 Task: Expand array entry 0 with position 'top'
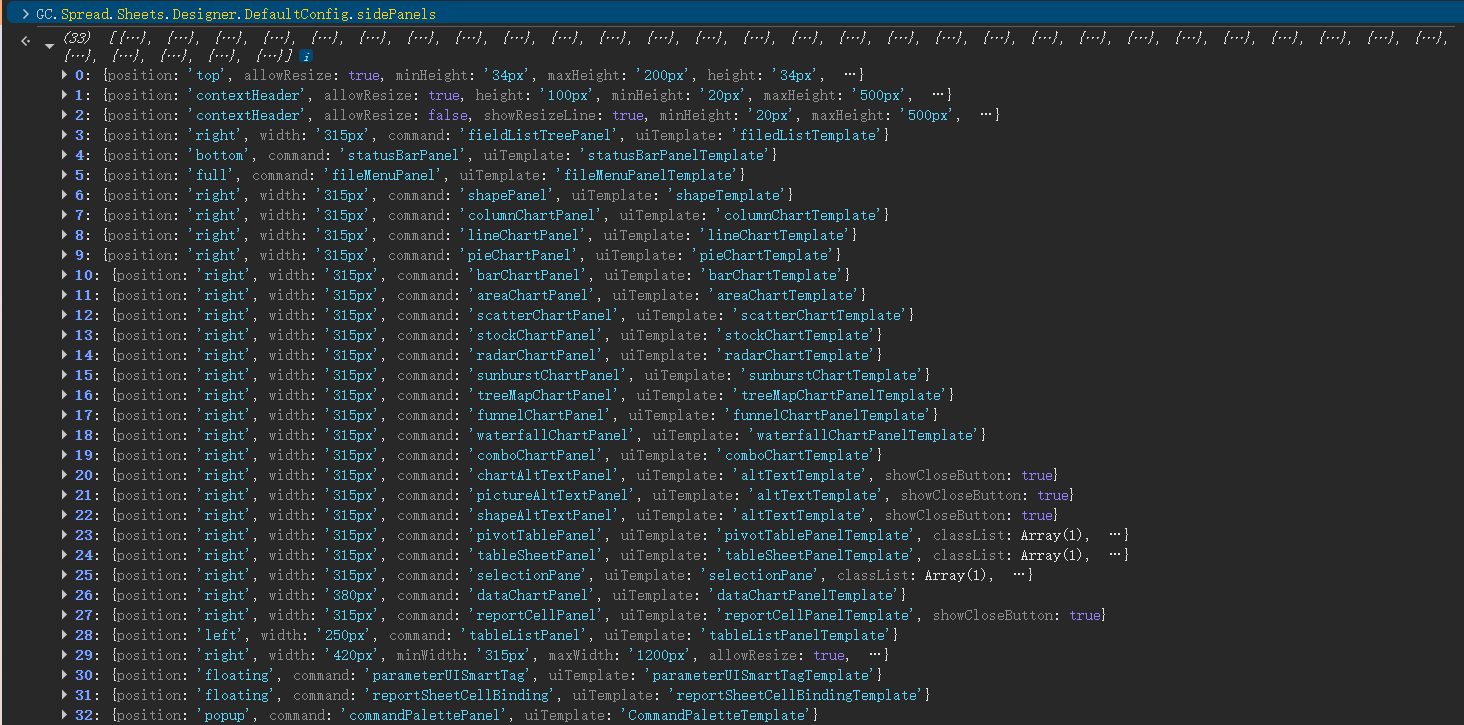65,75
